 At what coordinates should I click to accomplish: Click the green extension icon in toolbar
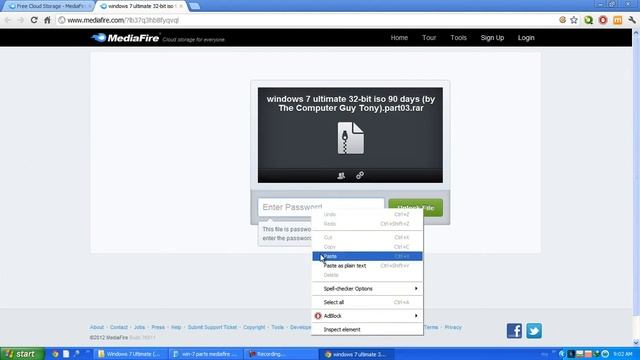pyautogui.click(x=588, y=20)
